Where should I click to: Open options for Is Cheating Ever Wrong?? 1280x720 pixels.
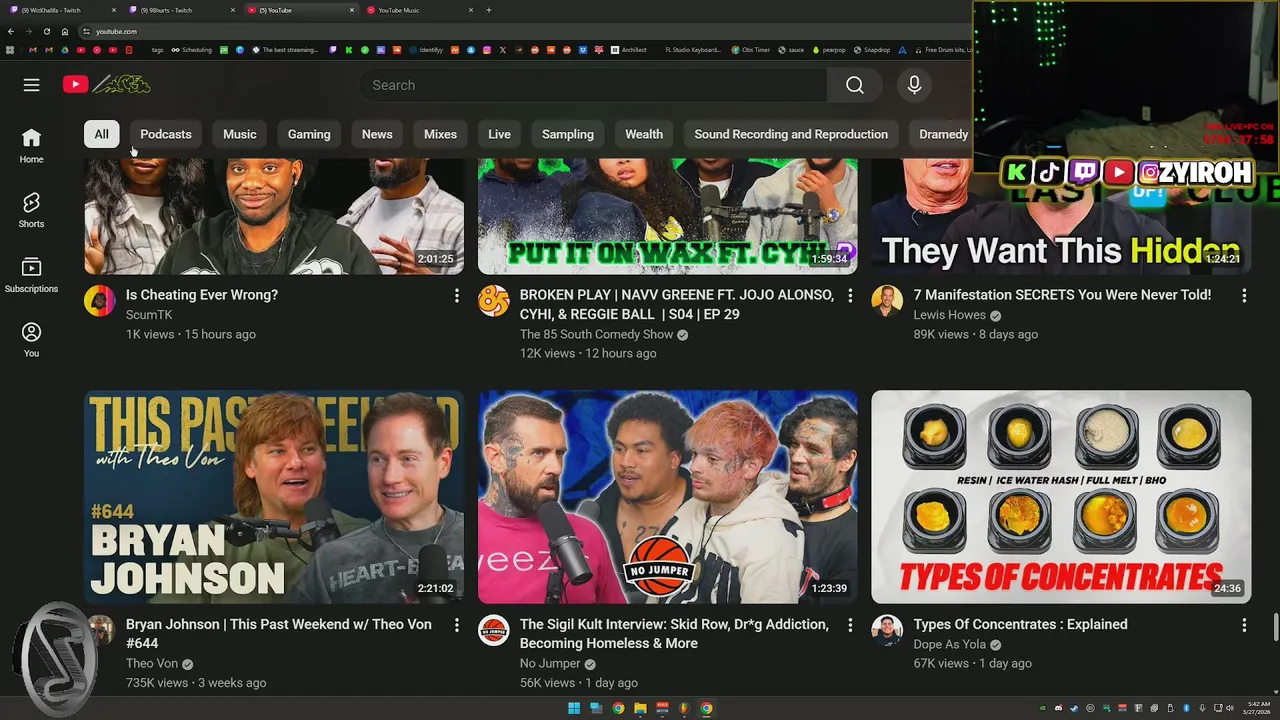[456, 296]
